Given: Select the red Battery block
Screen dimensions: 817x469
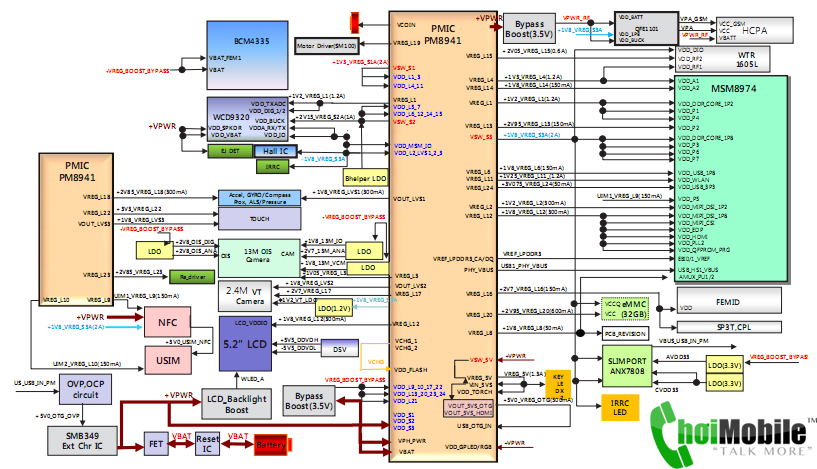Looking at the screenshot, I should pos(271,445).
